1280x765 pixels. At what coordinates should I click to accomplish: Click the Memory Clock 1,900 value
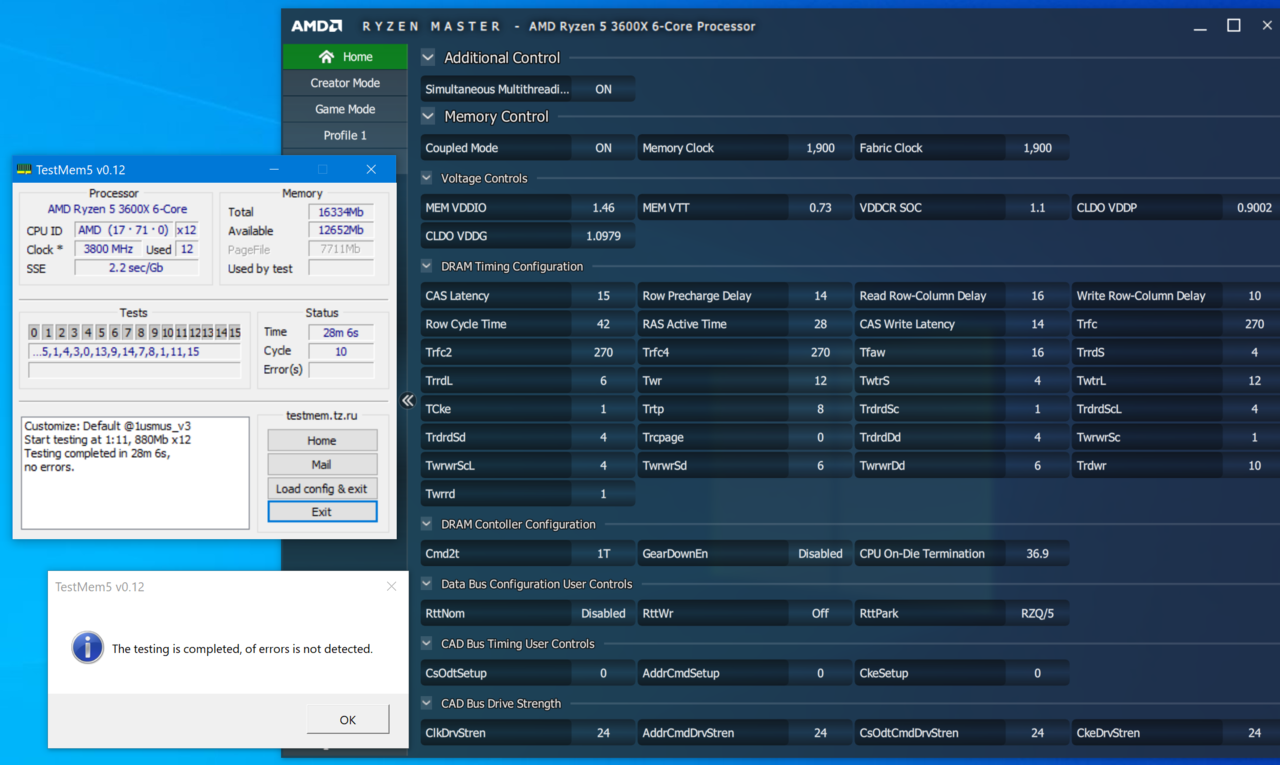pos(820,148)
